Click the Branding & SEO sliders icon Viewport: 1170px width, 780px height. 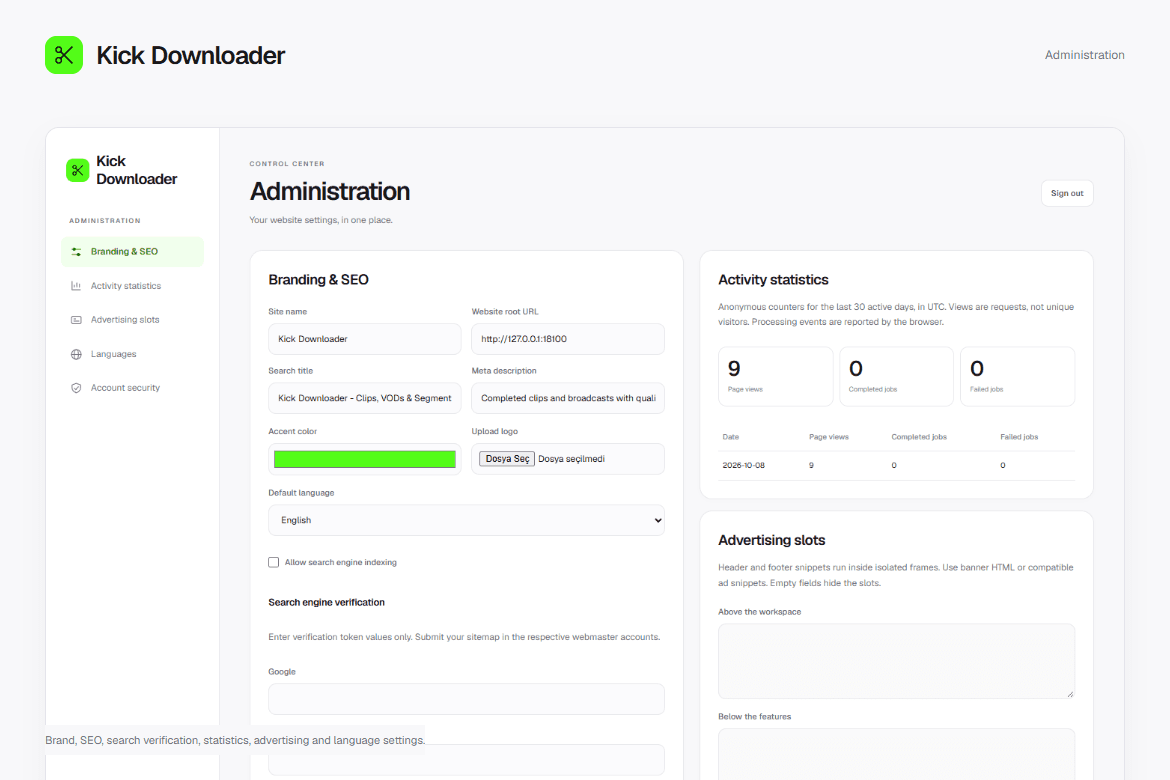point(76,252)
